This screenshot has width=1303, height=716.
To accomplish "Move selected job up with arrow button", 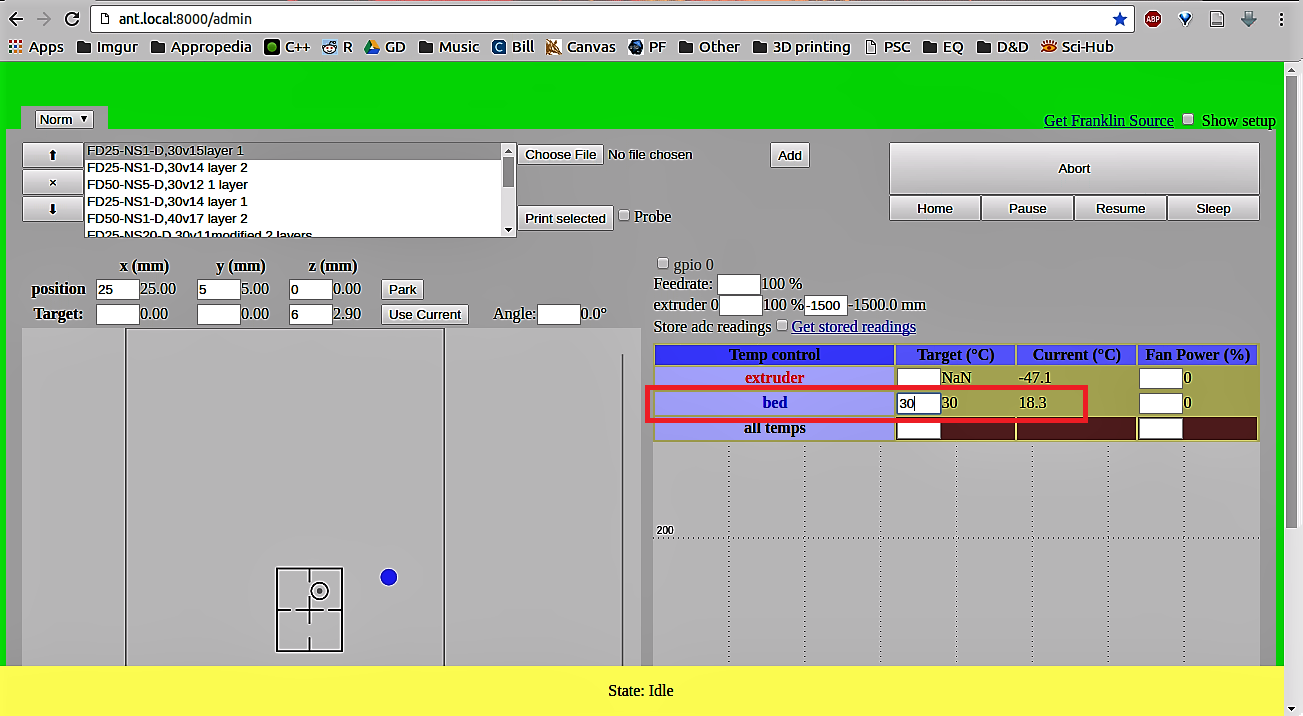I will [53, 155].
